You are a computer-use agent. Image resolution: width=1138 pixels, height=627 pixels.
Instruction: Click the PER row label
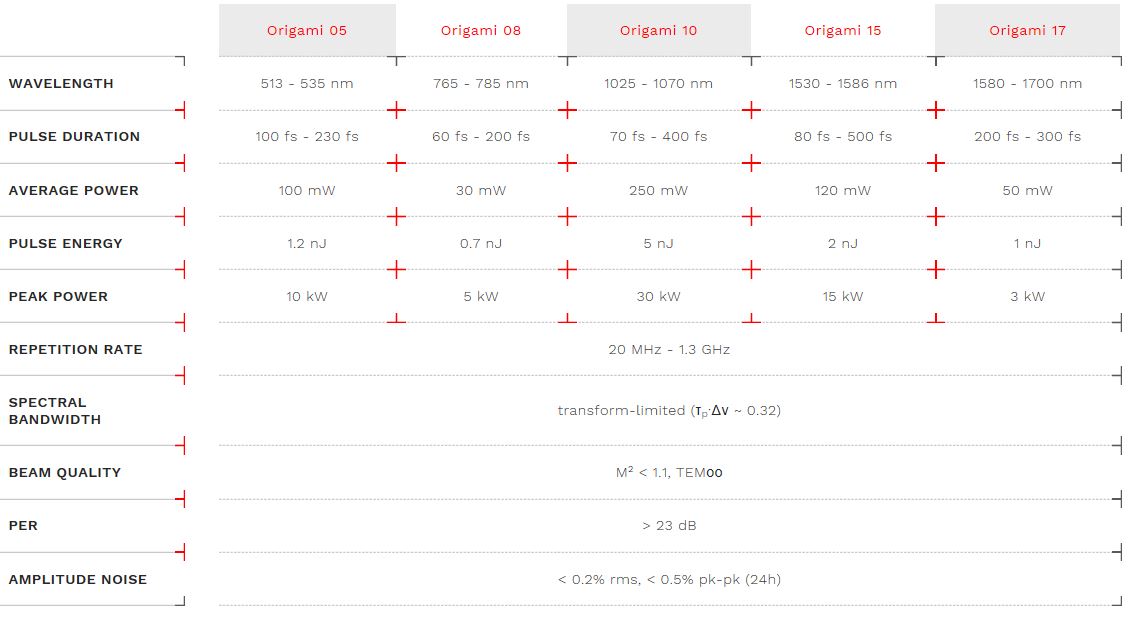point(23,526)
